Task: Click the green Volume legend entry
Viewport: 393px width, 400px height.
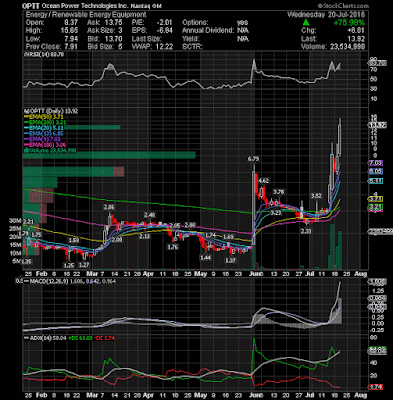Action: (50, 150)
